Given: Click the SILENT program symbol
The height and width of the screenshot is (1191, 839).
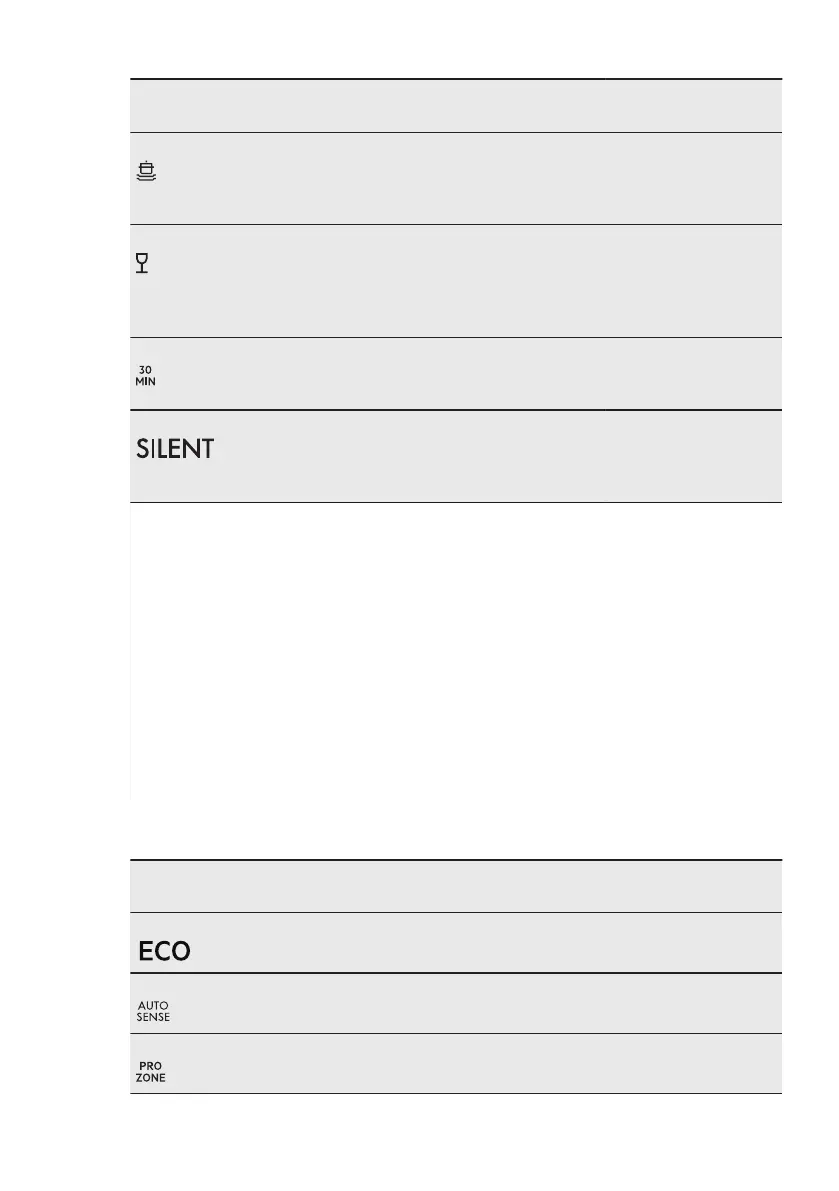Looking at the screenshot, I should pyautogui.click(x=175, y=449).
